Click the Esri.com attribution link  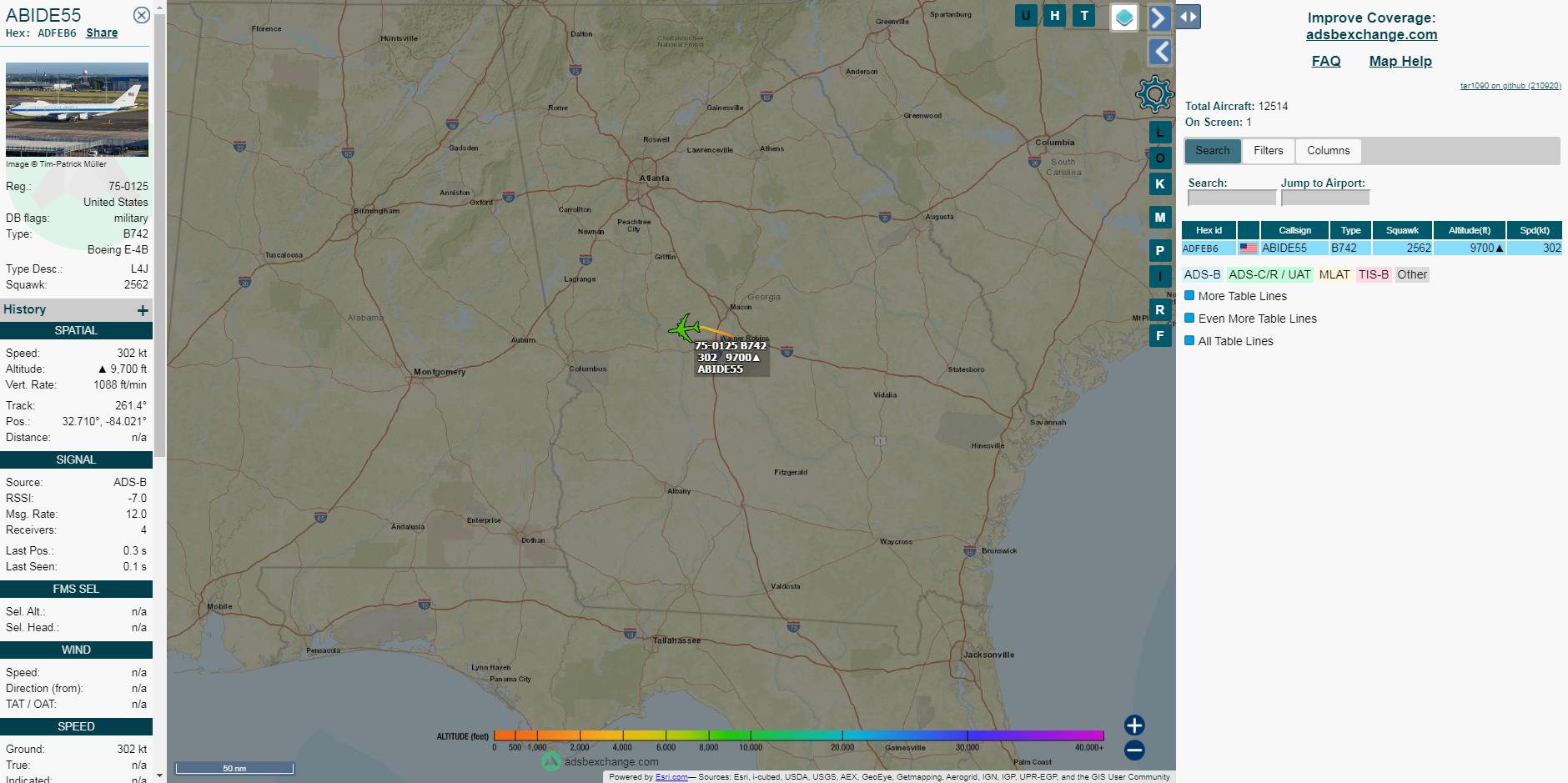[671, 777]
